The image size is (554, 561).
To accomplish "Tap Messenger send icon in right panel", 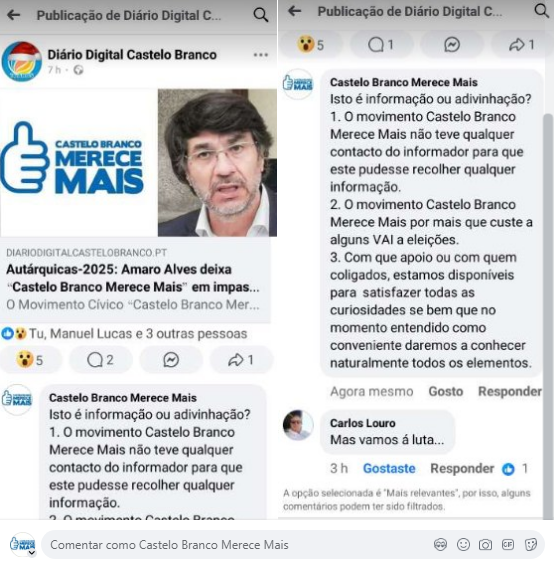I will pos(452,45).
